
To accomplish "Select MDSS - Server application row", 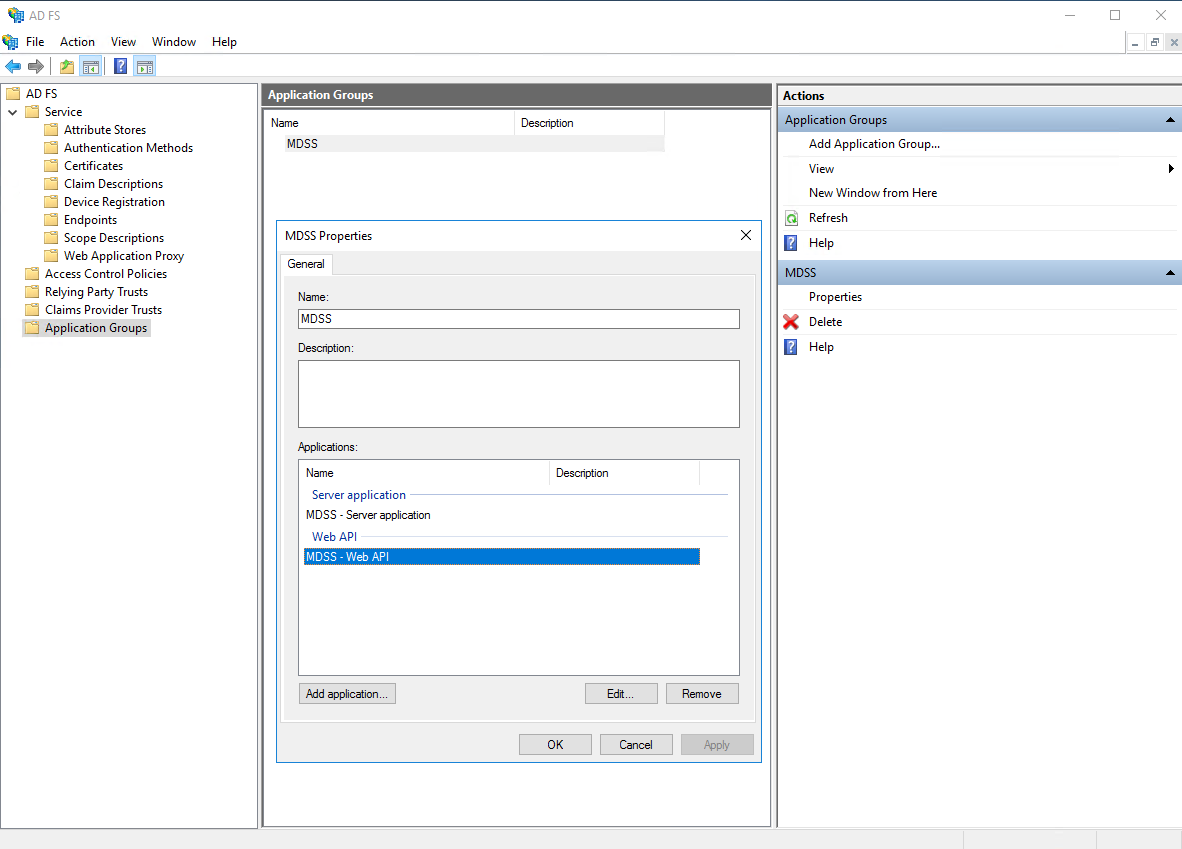I will pos(501,515).
